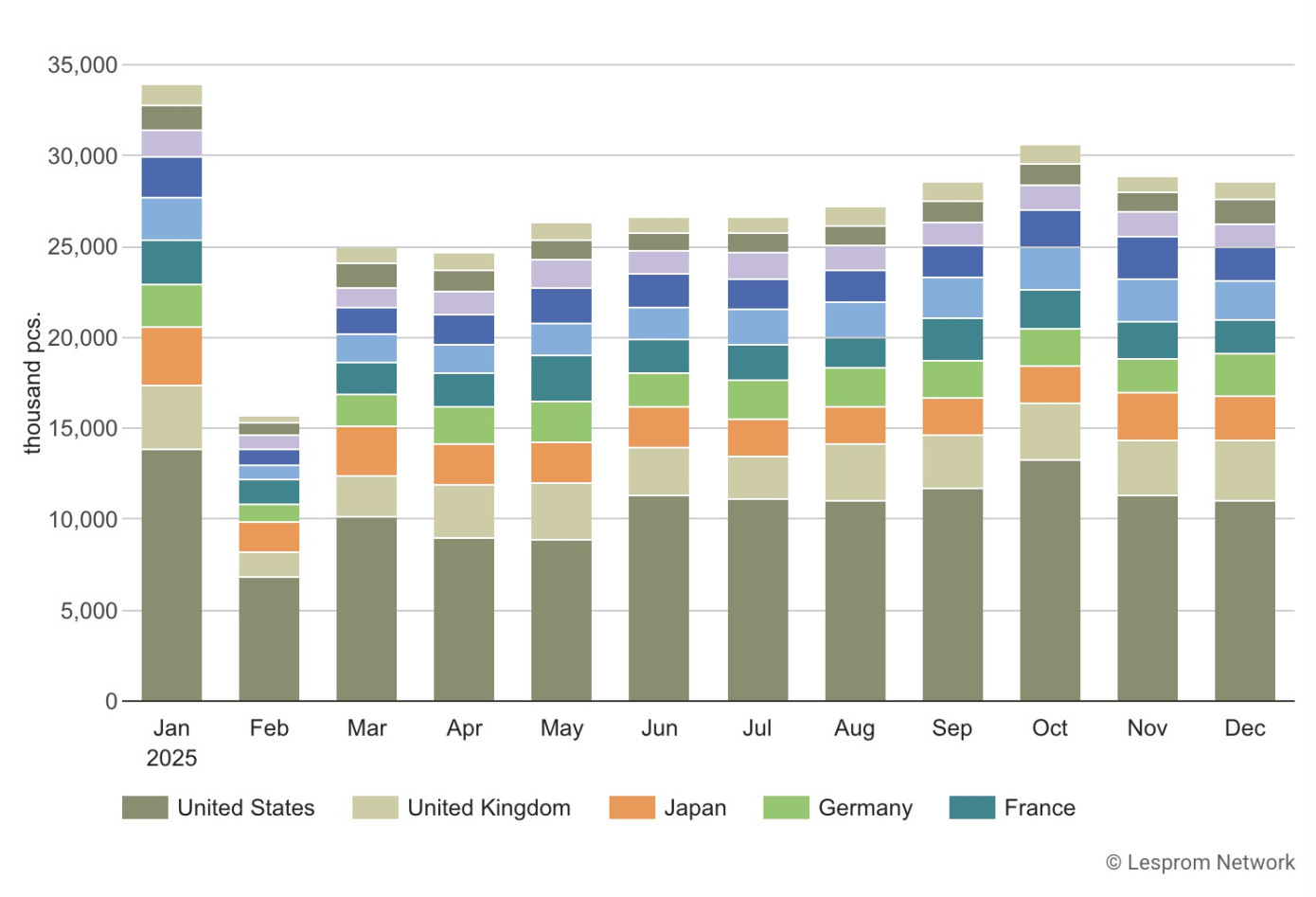Click the "thousand pcs." y-axis title
1316x897 pixels.
tap(33, 383)
